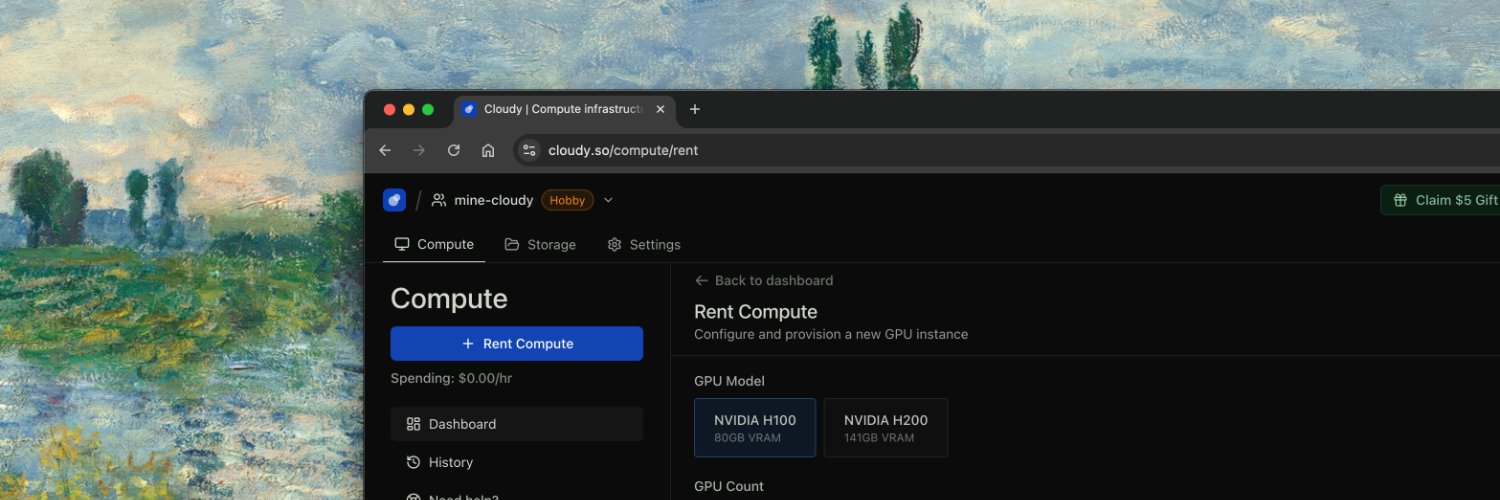Click the browser home icon
1500x500 pixels.
(488, 150)
